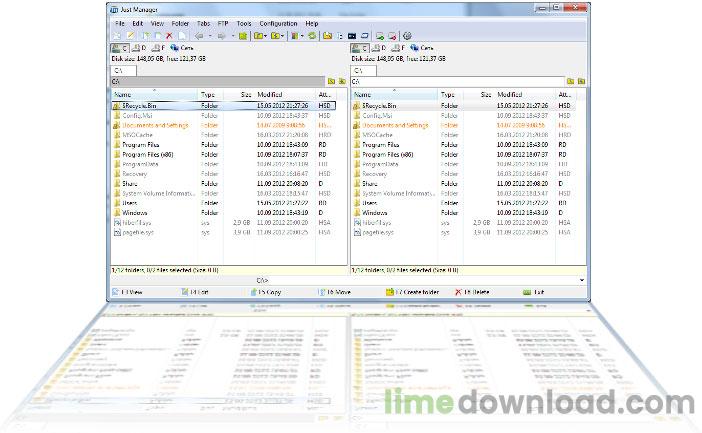The height and width of the screenshot is (433, 702).
Task: Select the Windows folder in the left panel
Action: pos(133,213)
